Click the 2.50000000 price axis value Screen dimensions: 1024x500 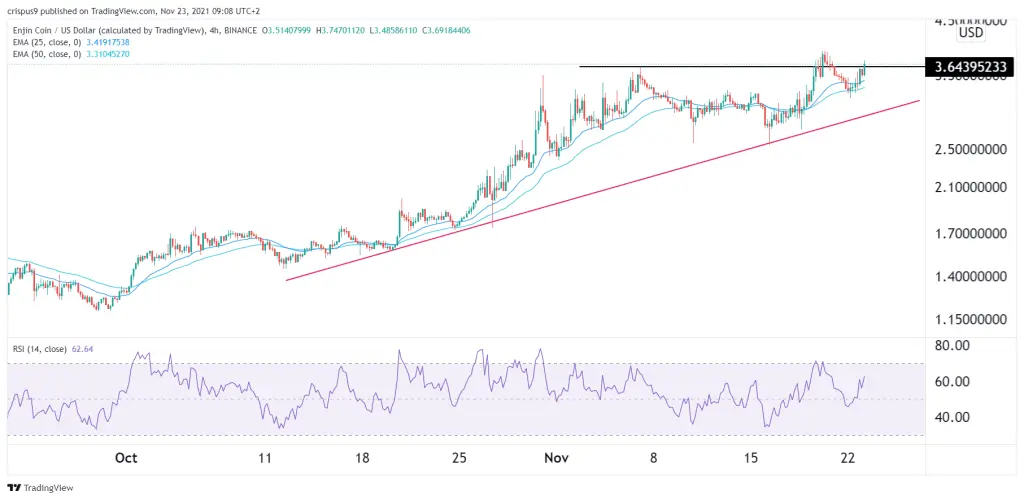click(x=972, y=149)
